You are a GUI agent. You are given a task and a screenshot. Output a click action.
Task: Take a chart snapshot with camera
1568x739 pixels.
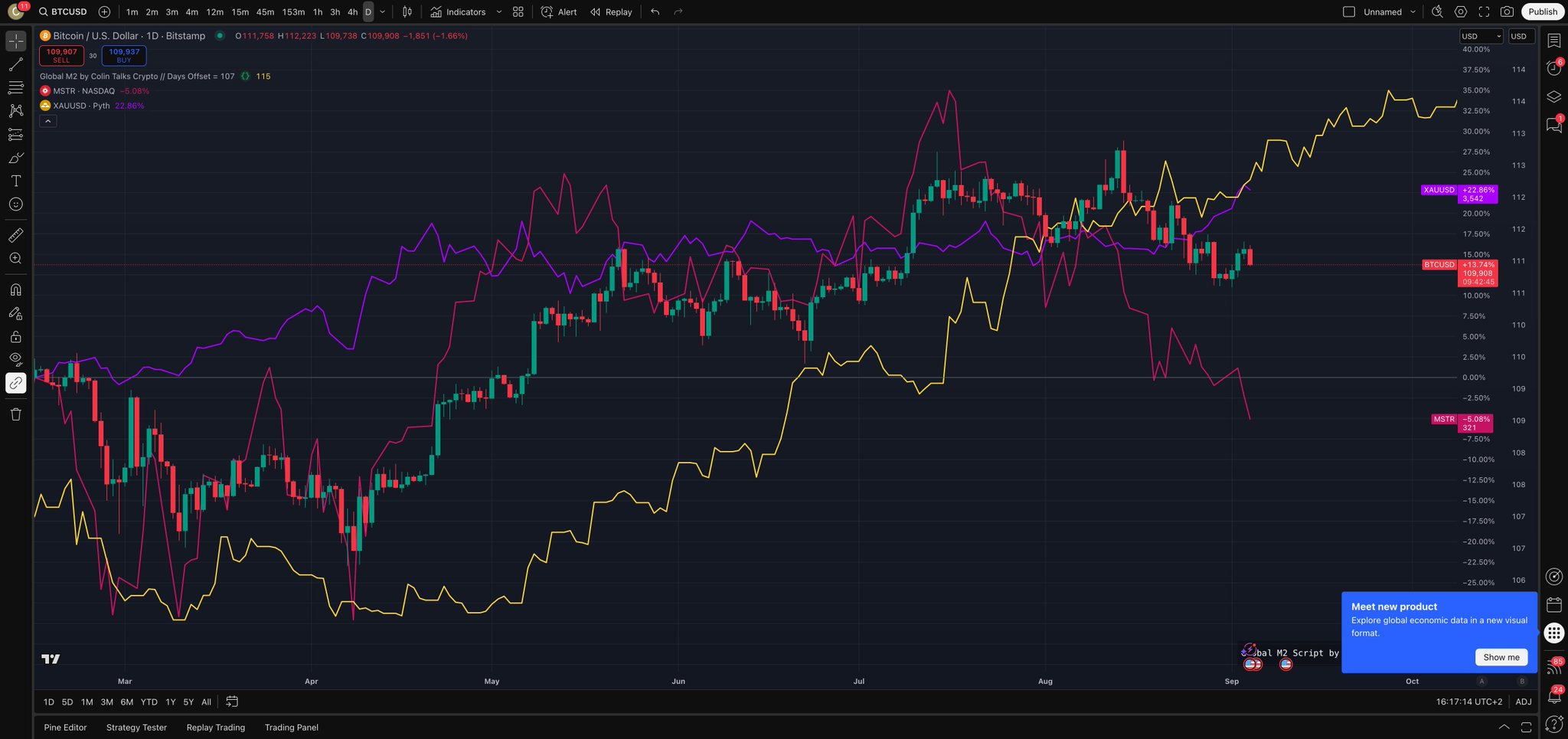(x=1507, y=12)
